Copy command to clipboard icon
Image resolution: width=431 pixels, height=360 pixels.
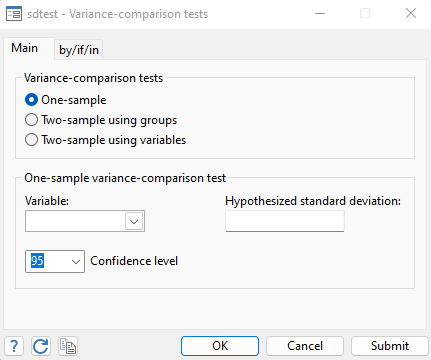click(x=68, y=346)
